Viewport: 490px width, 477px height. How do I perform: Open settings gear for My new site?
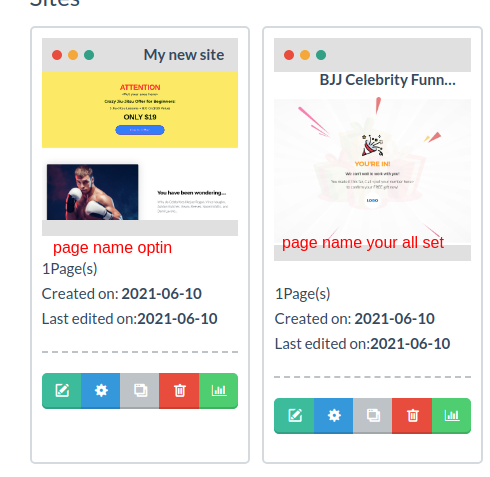click(101, 390)
